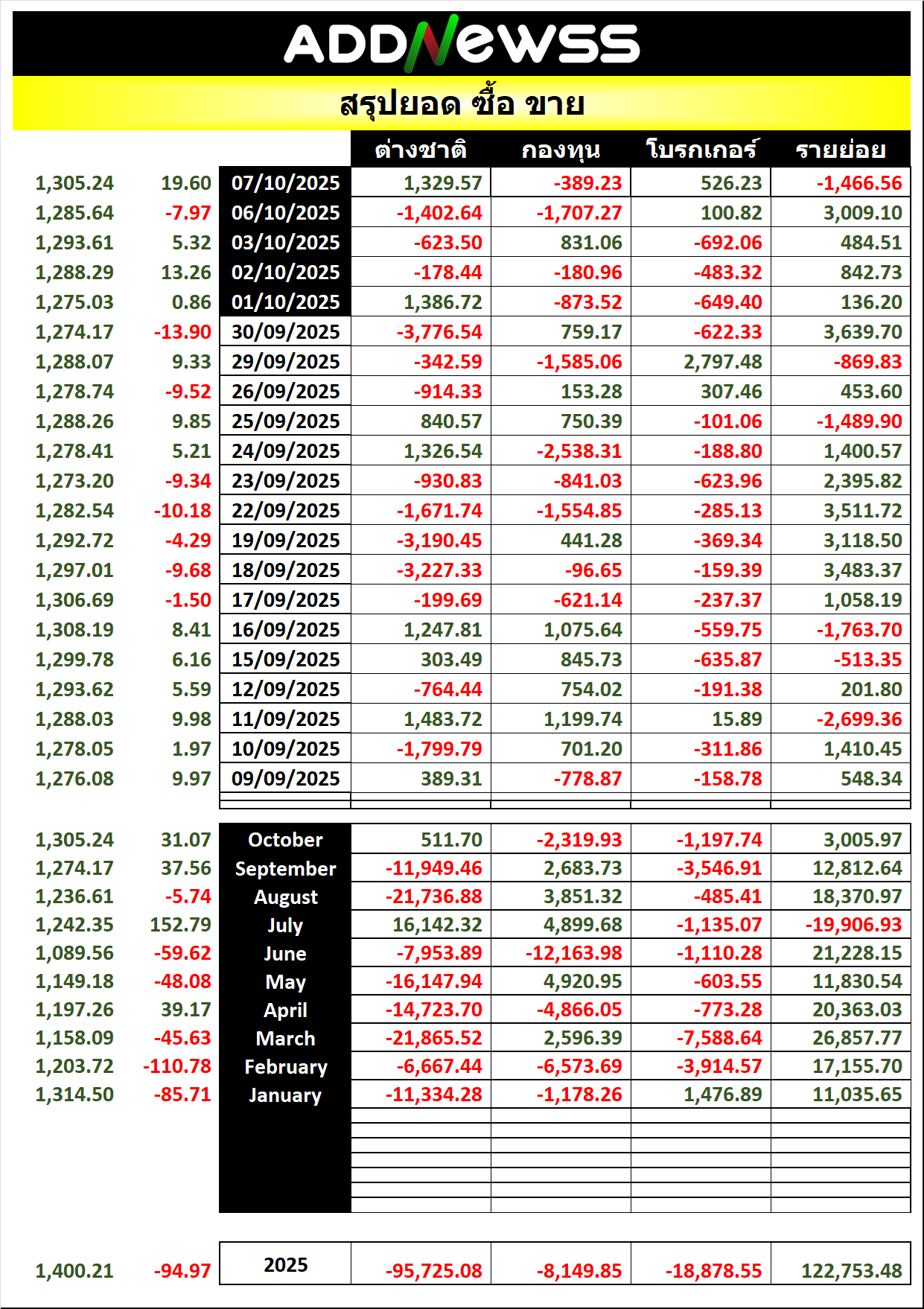The height and width of the screenshot is (1309, 924).
Task: Click the 1,400.21 index value
Action: click(x=74, y=1271)
